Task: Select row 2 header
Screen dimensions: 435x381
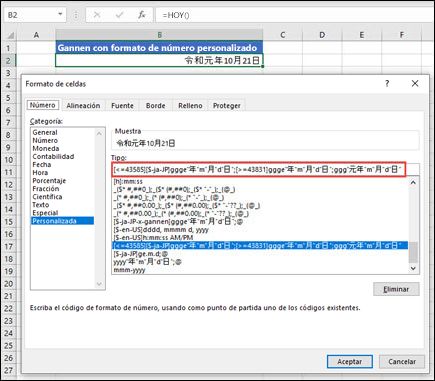Action: 9,60
